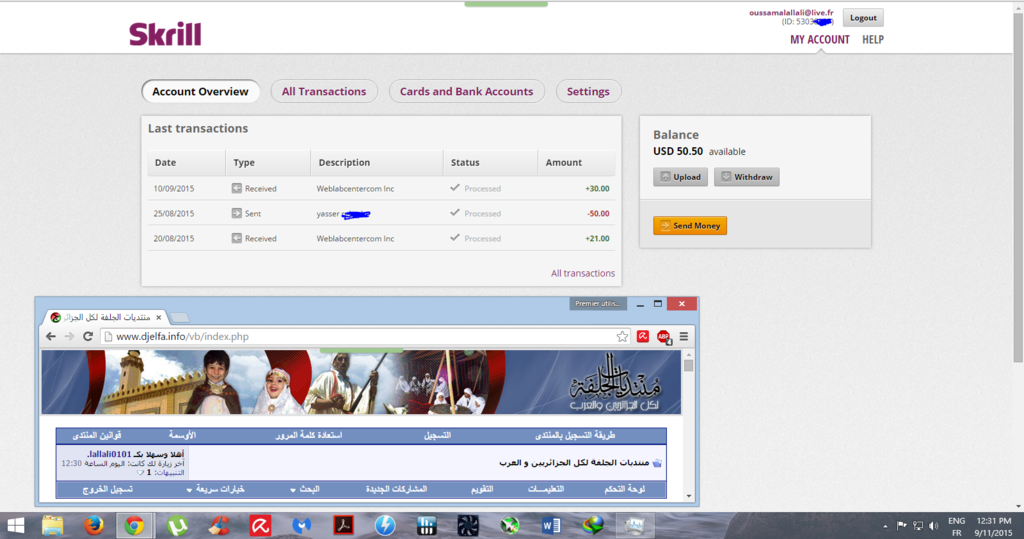Viewport: 1024px width, 539px height.
Task: Open the forum rules link قوانين المنتدى
Action: pos(97,435)
